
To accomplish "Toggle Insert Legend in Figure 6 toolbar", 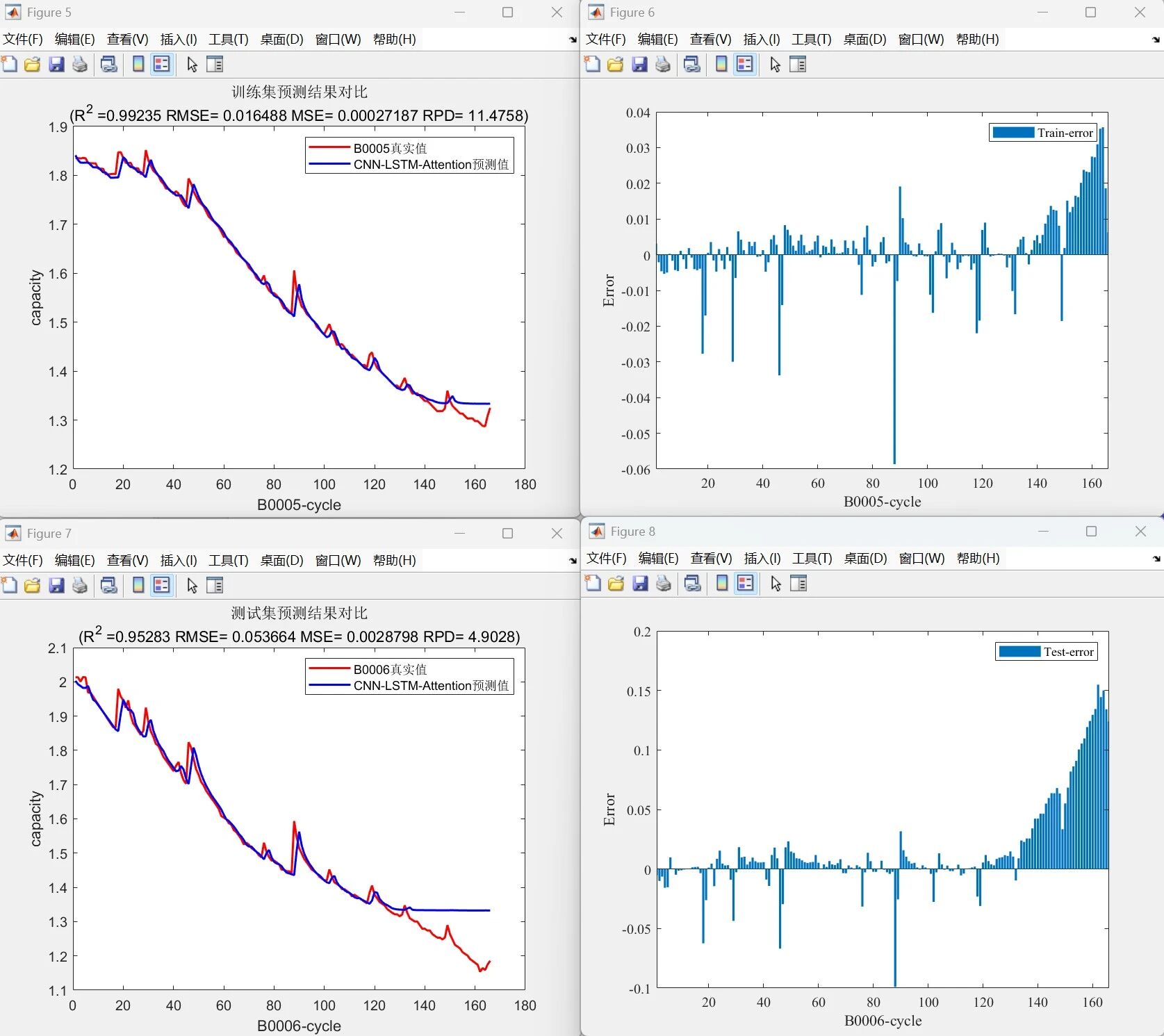I will pyautogui.click(x=745, y=65).
